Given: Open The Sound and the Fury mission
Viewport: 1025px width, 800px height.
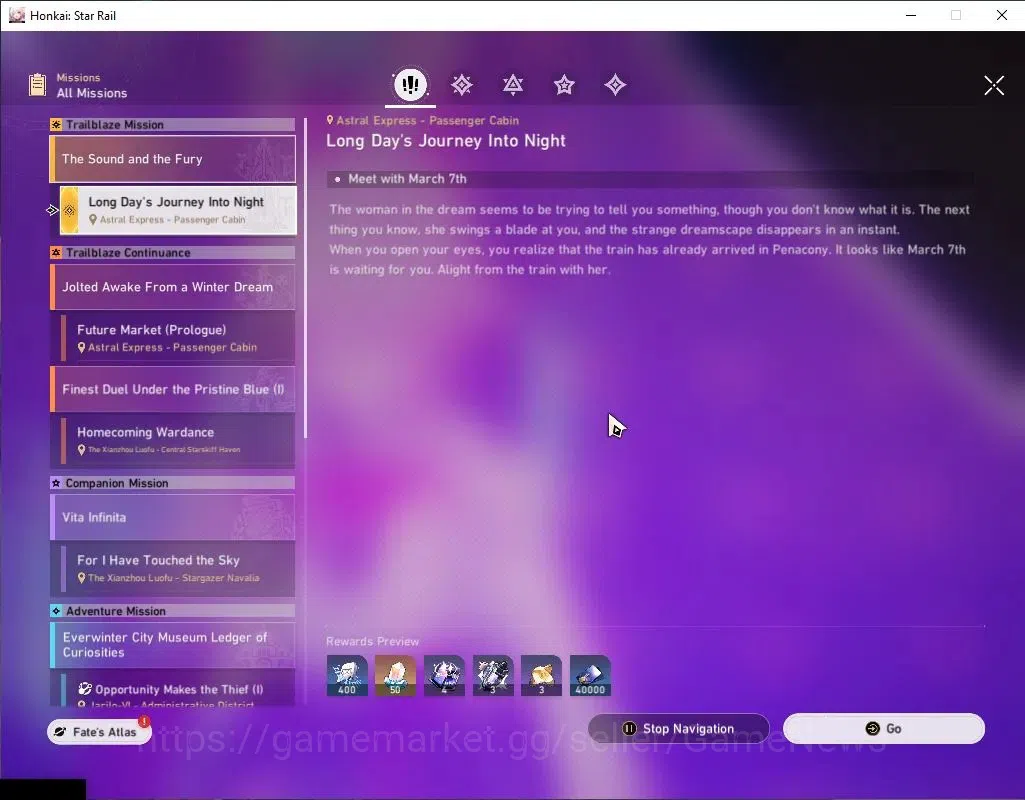Looking at the screenshot, I should [173, 159].
